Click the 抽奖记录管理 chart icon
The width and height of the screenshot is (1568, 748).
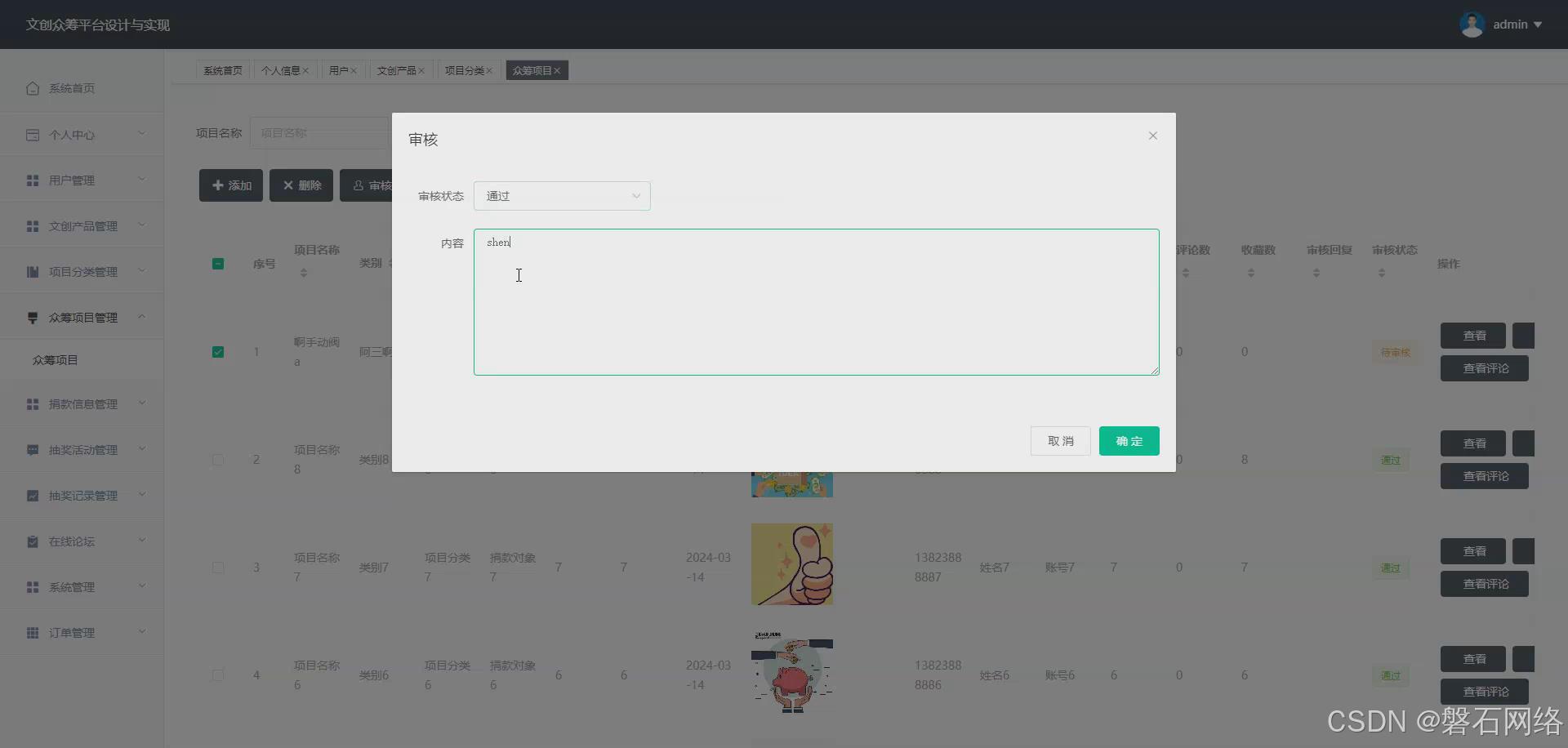[33, 496]
